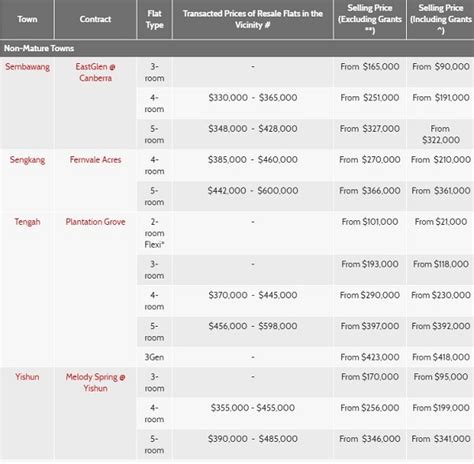
Task: Click the Non-Mature Towns section row
Action: [x=237, y=48]
